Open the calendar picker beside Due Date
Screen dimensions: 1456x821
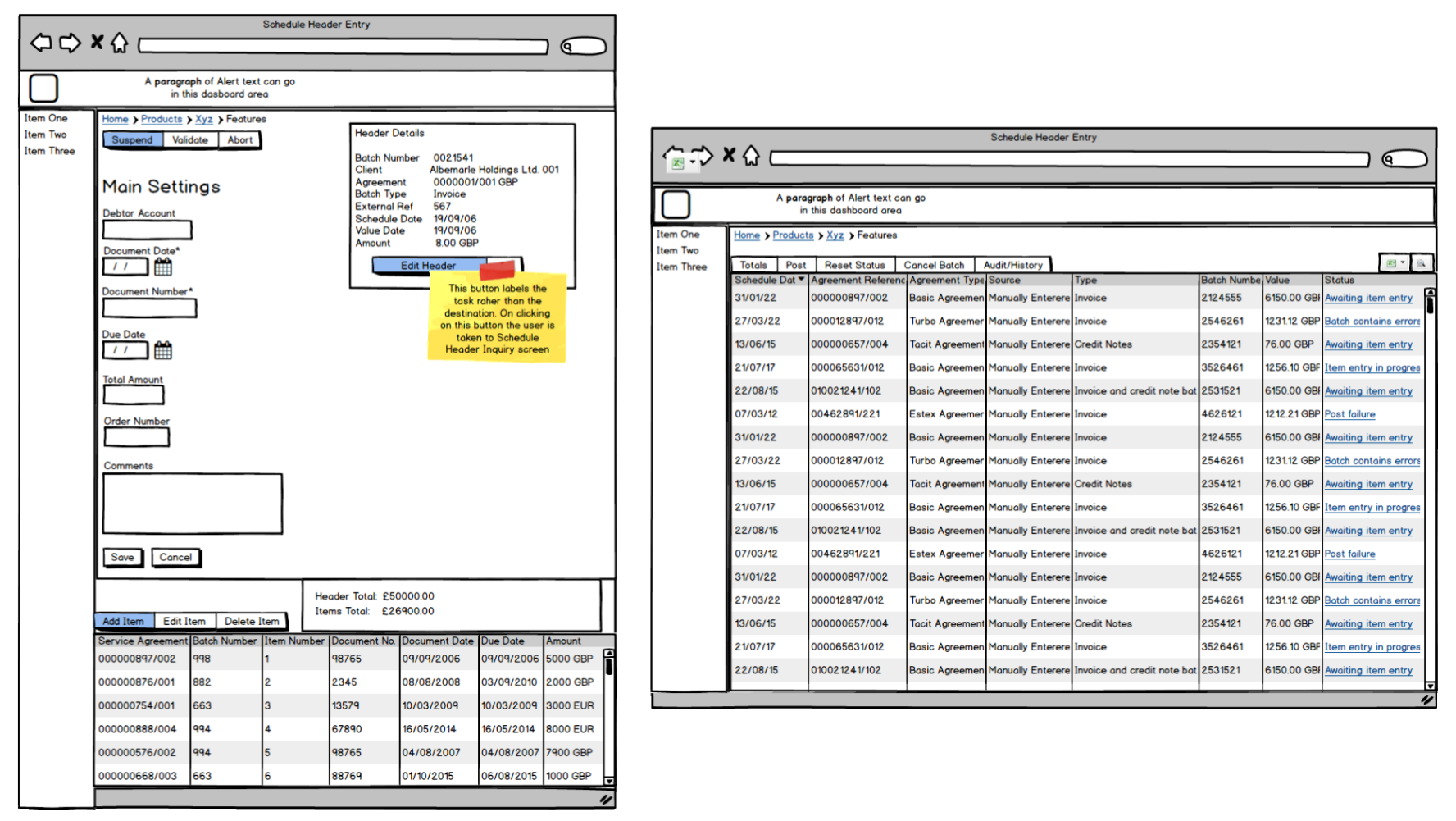point(163,350)
